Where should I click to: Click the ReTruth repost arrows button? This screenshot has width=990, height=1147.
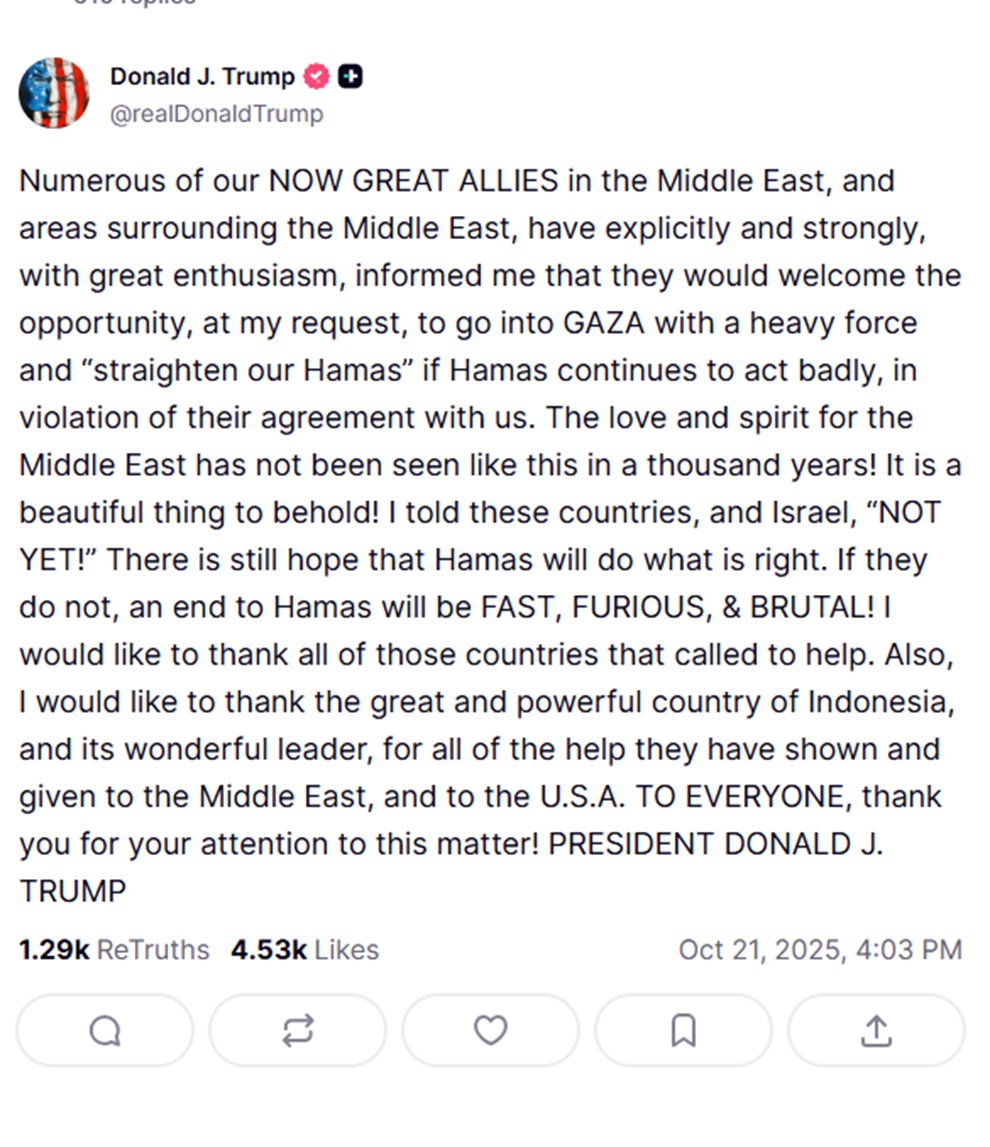pyautogui.click(x=297, y=1030)
